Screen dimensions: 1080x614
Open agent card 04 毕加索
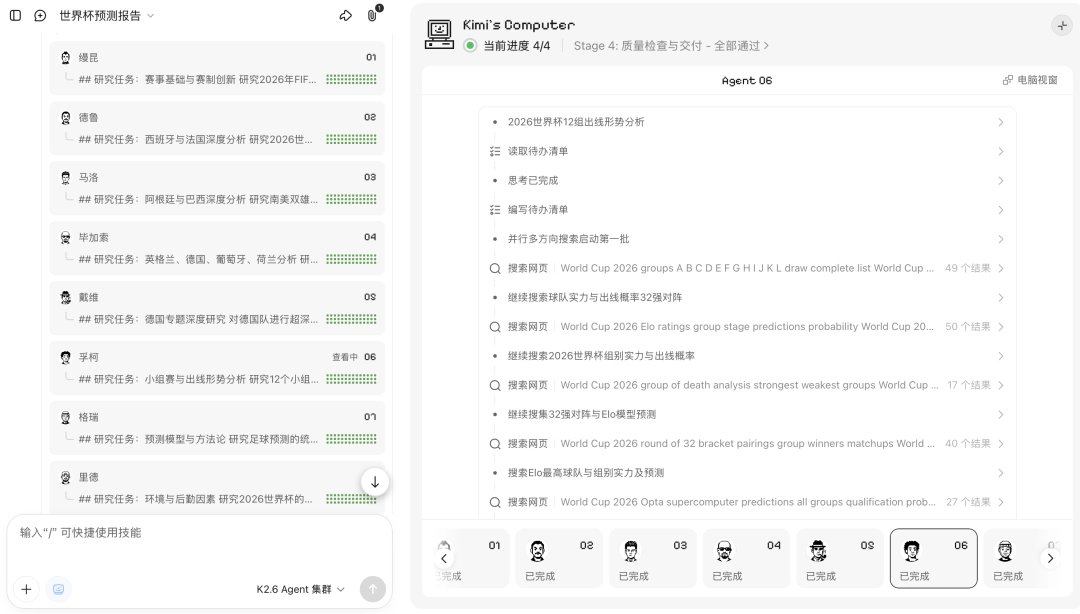click(217, 248)
